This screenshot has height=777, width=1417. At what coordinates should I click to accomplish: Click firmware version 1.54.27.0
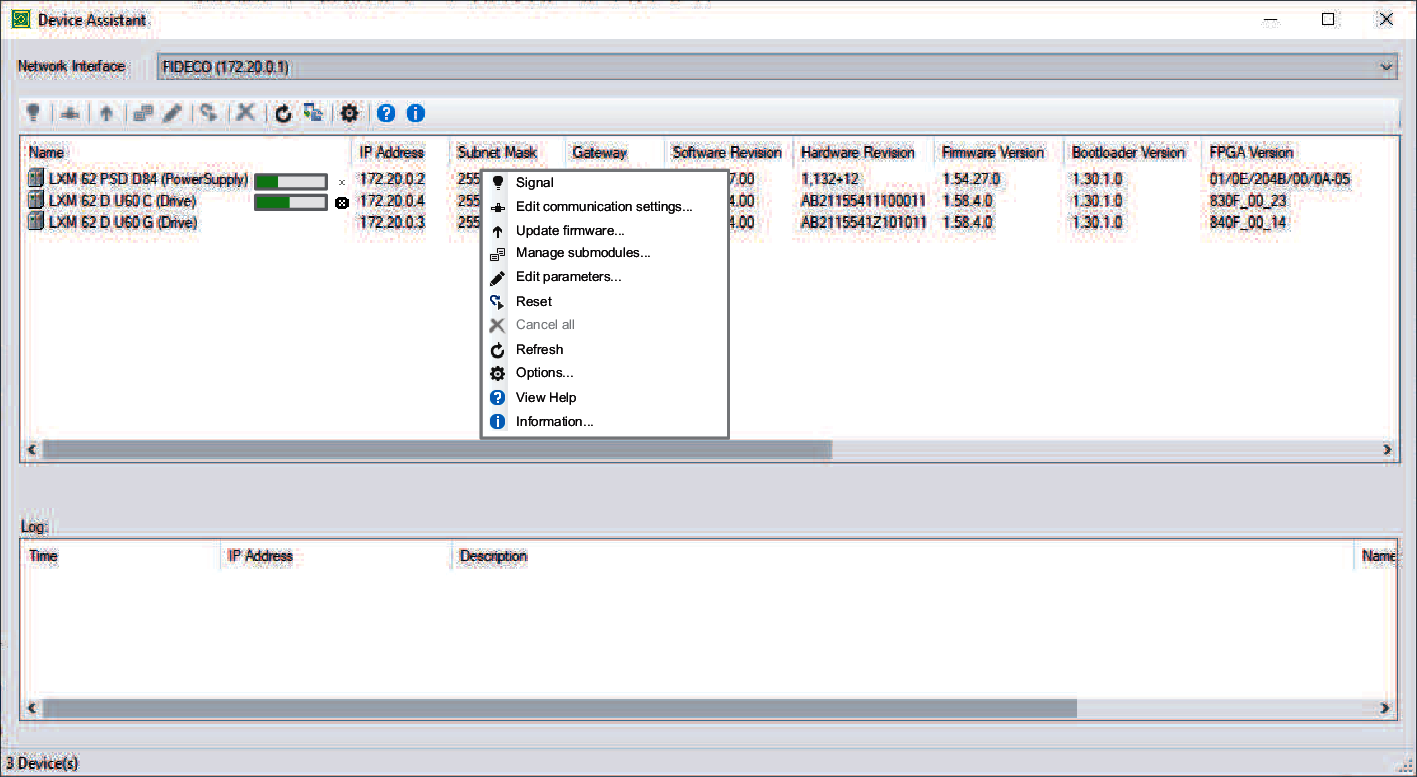970,180
